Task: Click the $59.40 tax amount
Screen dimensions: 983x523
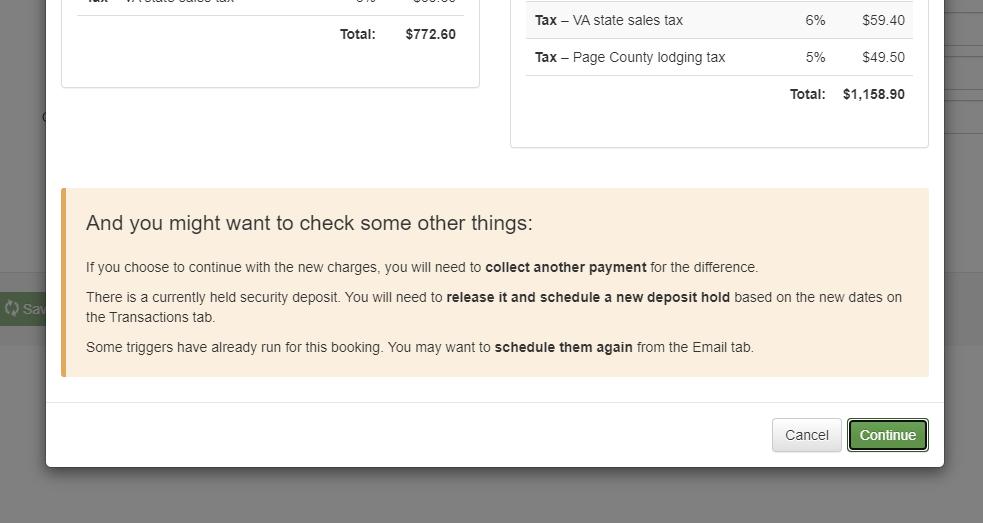Action: (882, 20)
